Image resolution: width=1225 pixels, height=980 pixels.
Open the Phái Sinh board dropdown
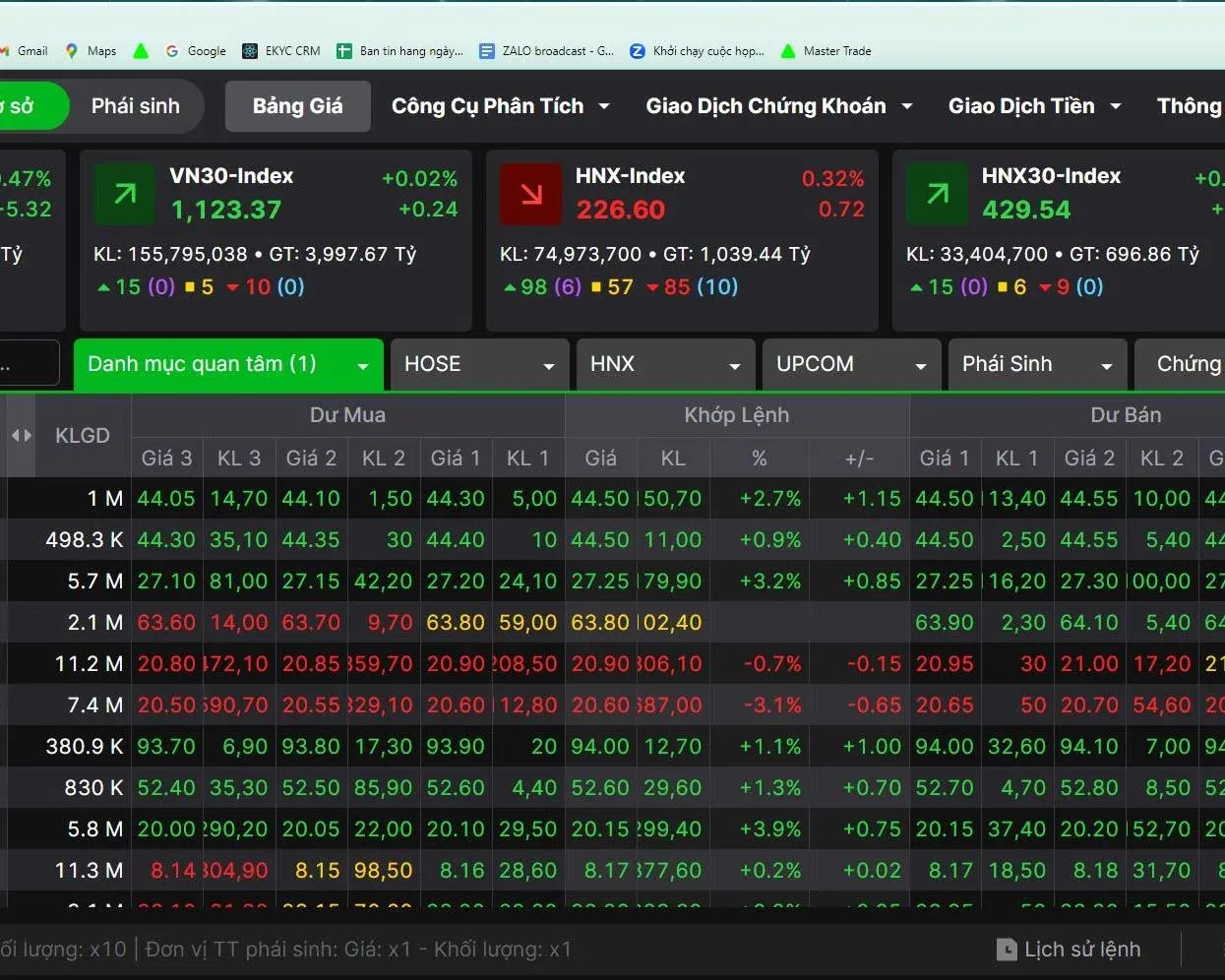click(1037, 364)
